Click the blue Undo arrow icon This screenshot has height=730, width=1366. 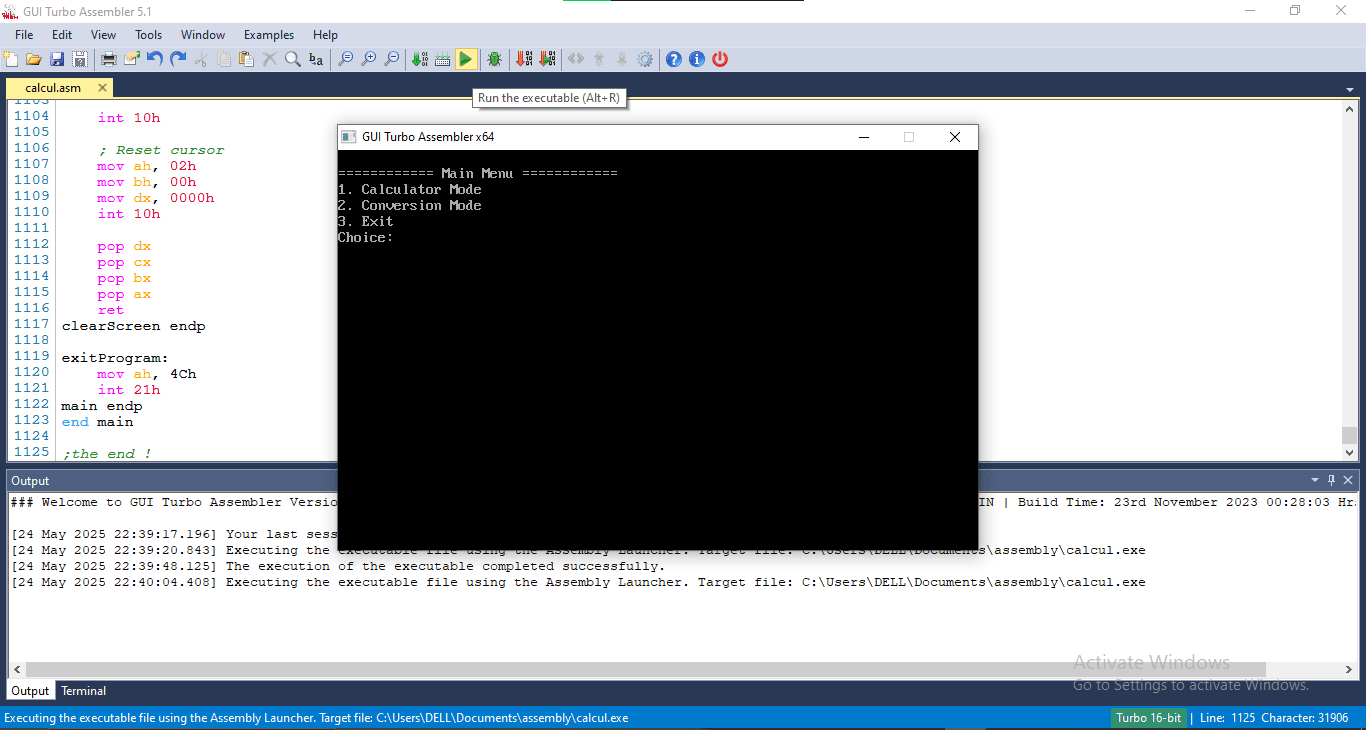pos(155,59)
